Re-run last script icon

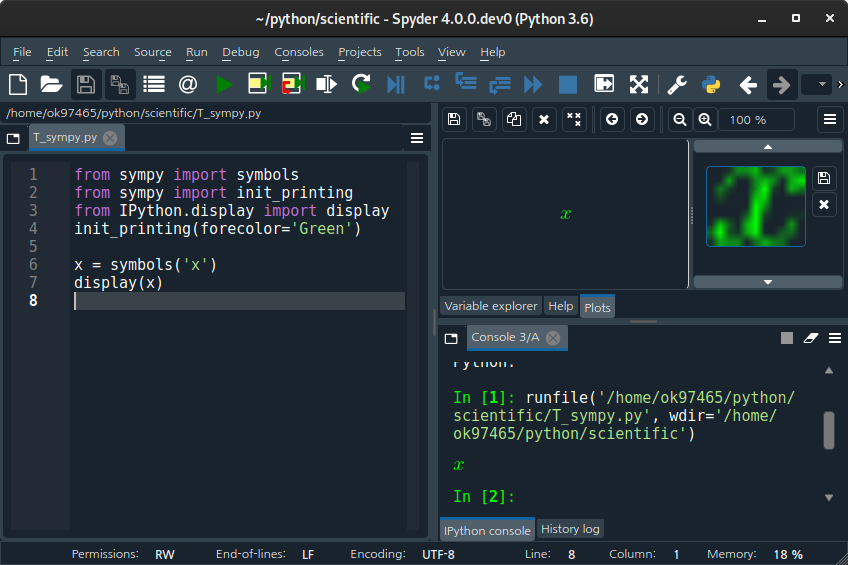pos(361,84)
